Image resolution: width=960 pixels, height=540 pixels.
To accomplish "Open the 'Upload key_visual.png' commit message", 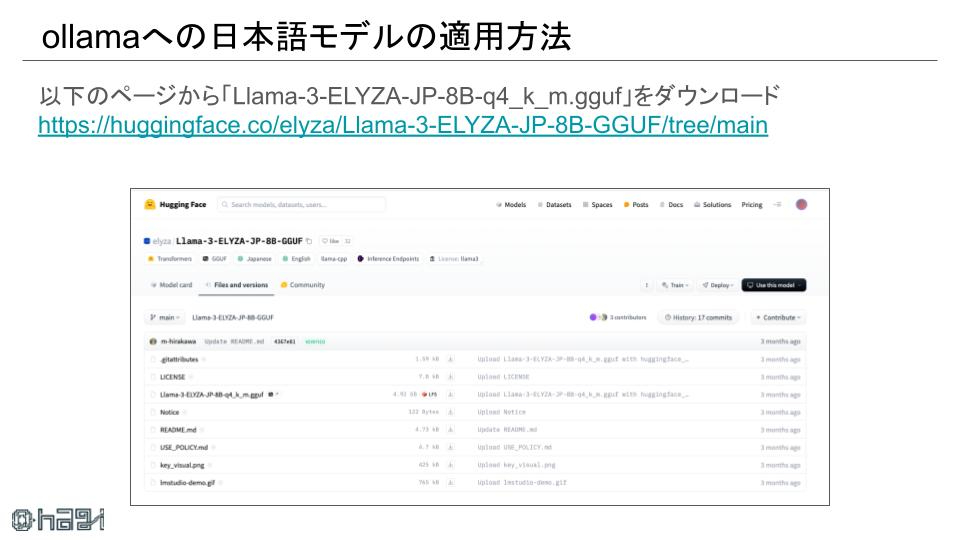I will point(516,466).
